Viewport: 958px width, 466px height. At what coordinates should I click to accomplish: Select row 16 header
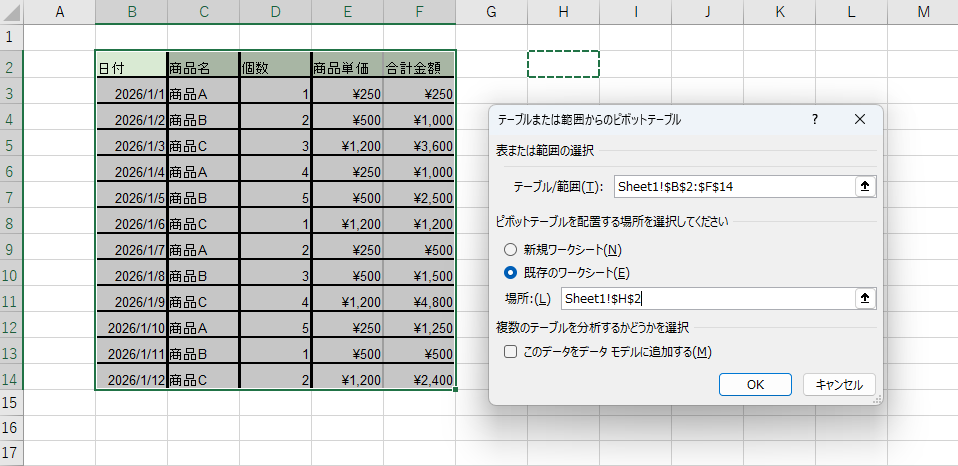click(10, 427)
